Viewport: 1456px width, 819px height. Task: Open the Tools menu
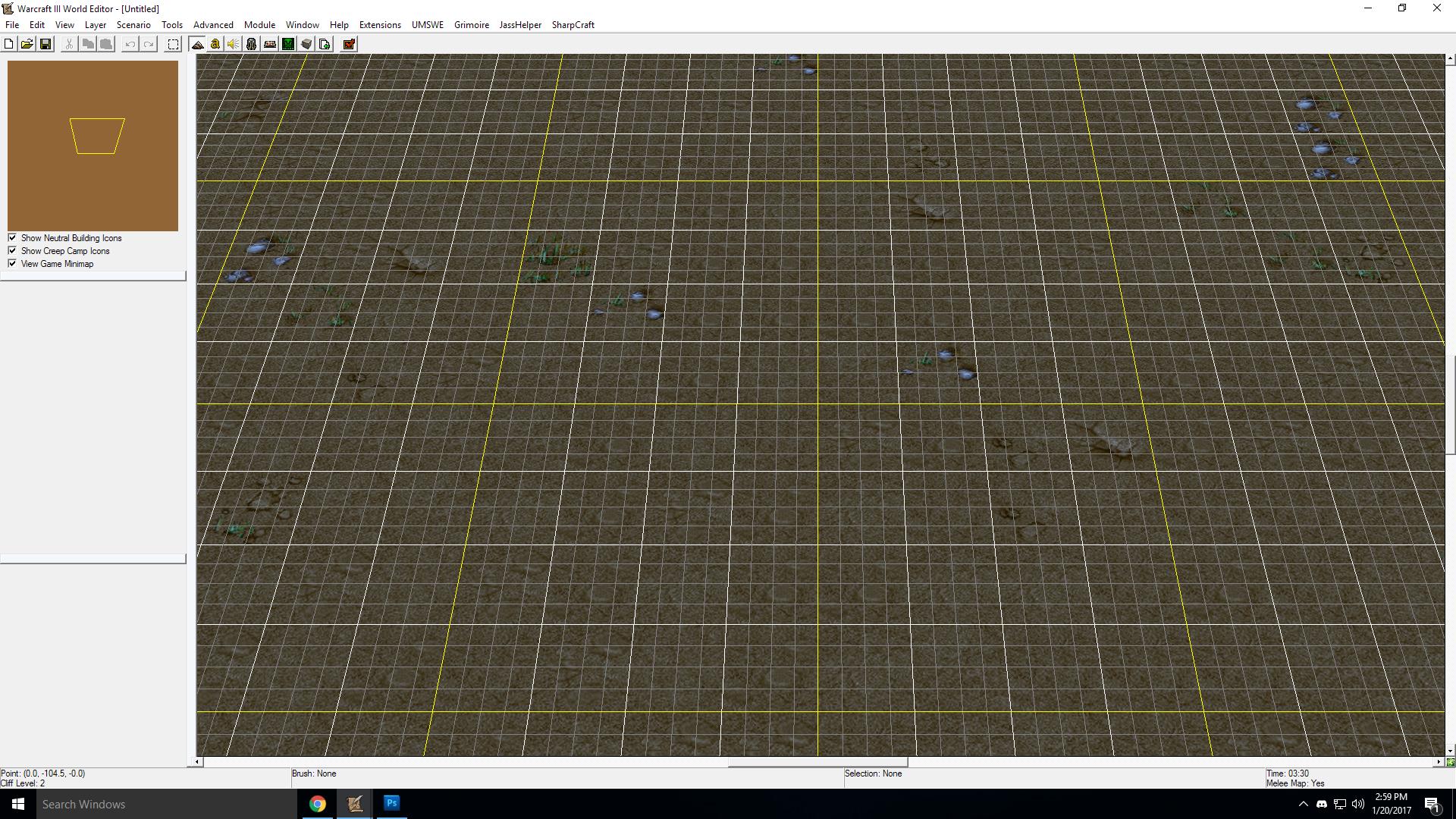point(172,24)
